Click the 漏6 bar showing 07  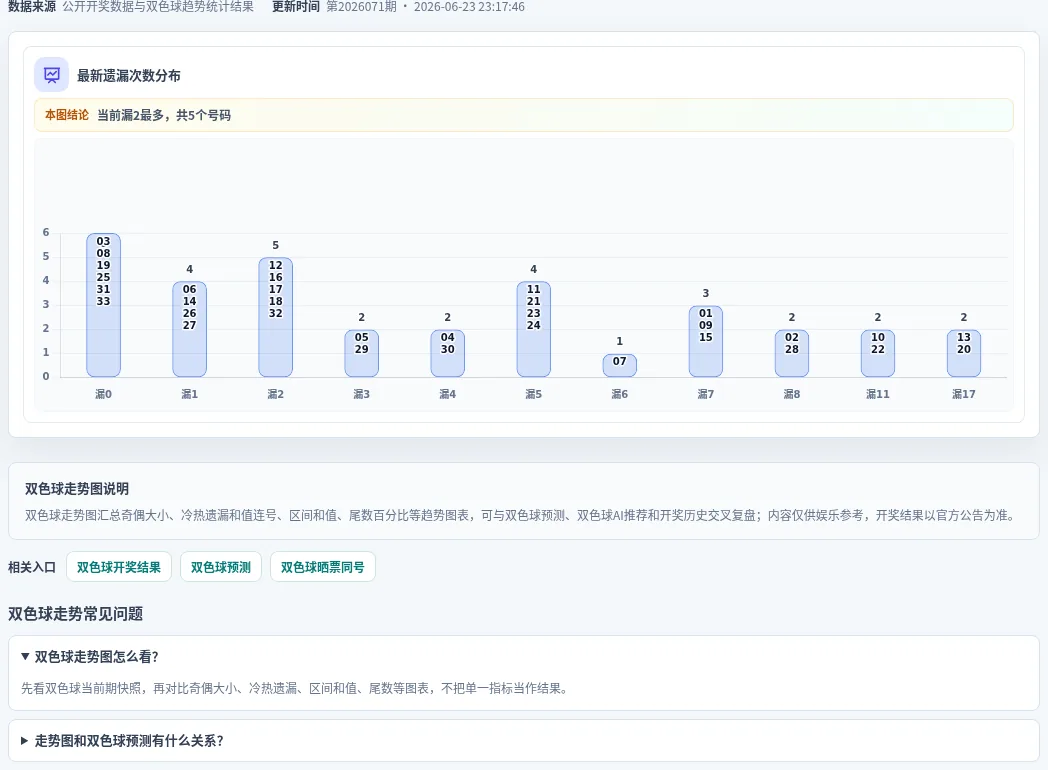pyautogui.click(x=620, y=365)
